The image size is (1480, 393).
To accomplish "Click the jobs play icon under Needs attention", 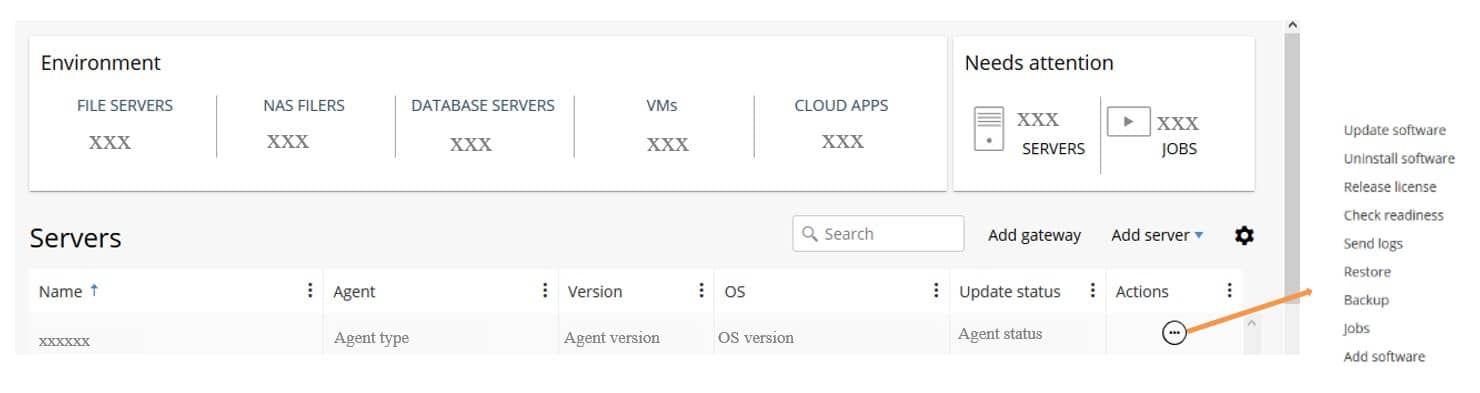I will [x=1128, y=121].
